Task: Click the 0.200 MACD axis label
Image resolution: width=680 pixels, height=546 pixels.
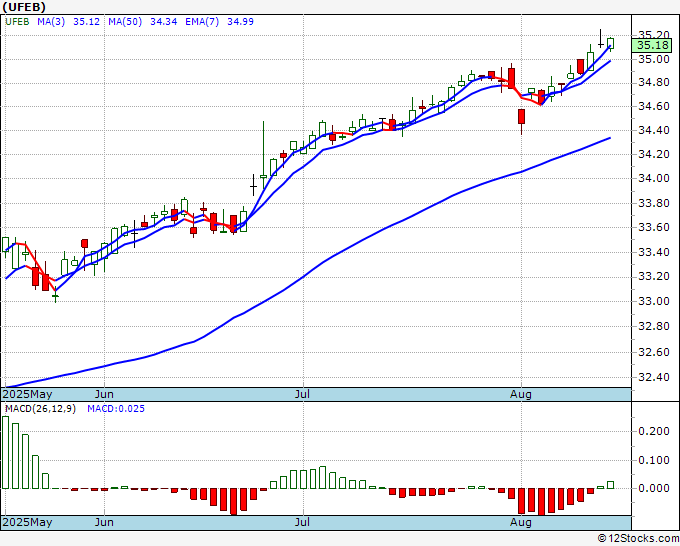Action: click(x=654, y=431)
